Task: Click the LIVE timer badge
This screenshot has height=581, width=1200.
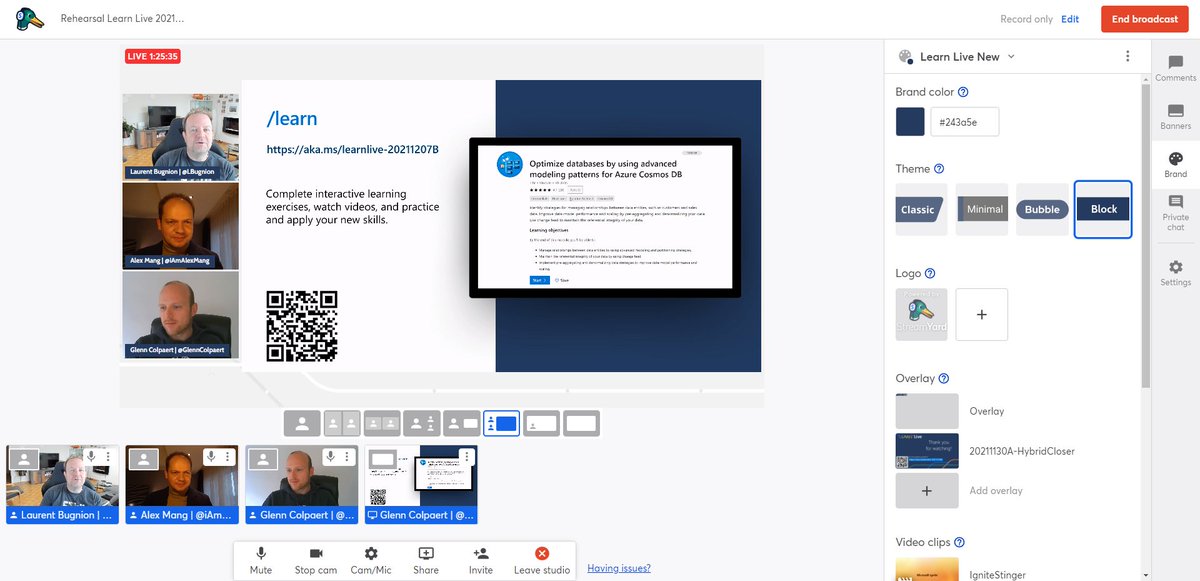Action: tap(153, 56)
